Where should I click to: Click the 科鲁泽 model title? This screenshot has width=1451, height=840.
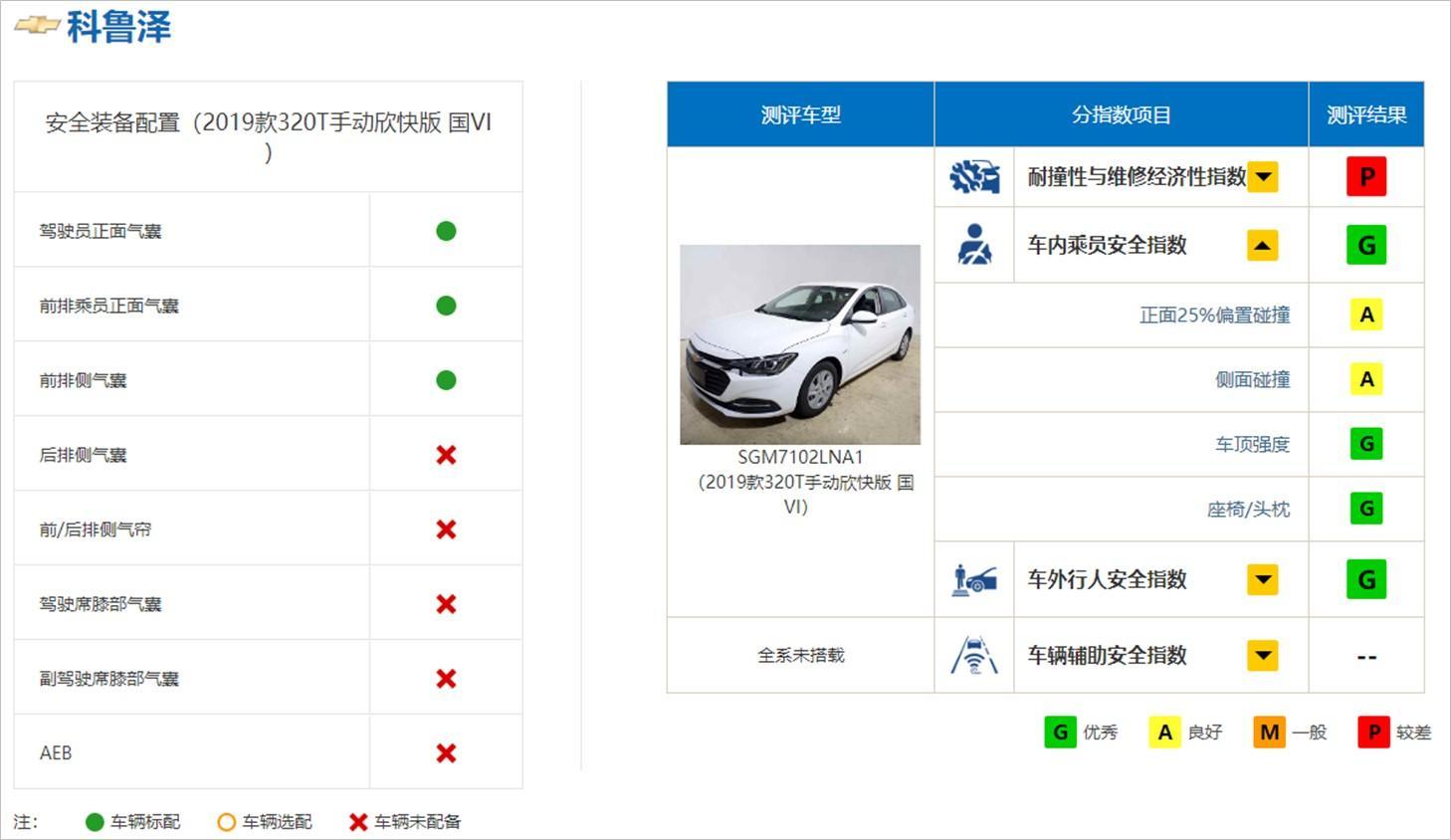point(119,26)
